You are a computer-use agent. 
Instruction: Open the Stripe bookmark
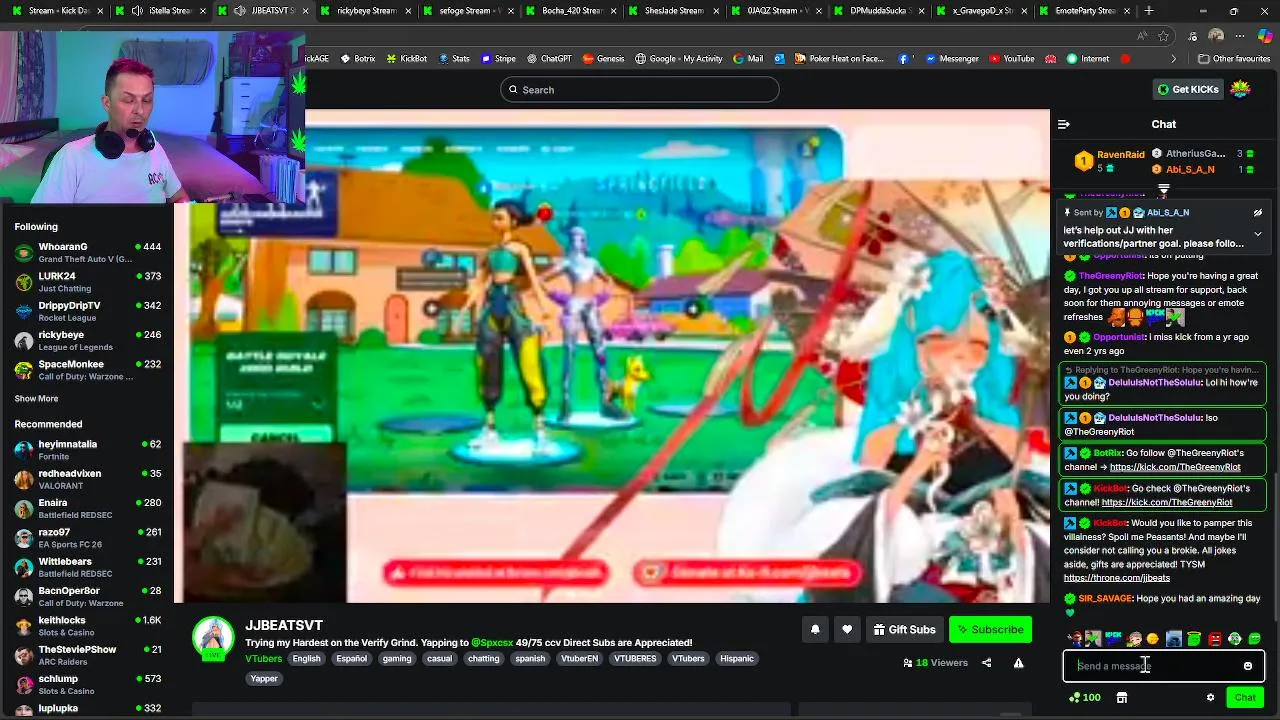(498, 59)
